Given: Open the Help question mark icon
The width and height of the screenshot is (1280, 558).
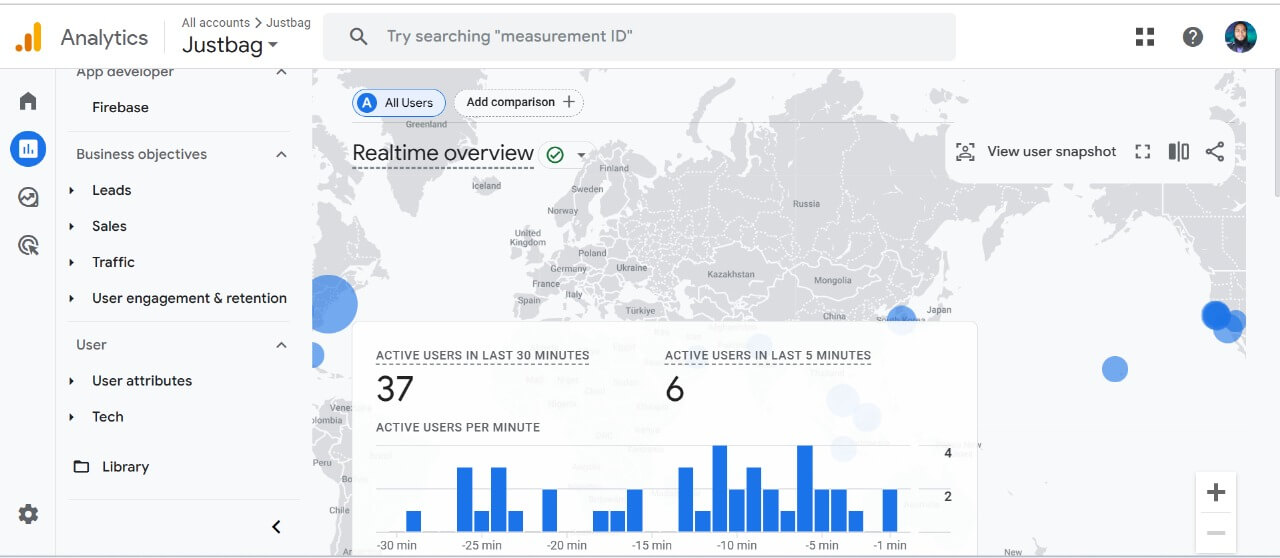Looking at the screenshot, I should click(1192, 37).
